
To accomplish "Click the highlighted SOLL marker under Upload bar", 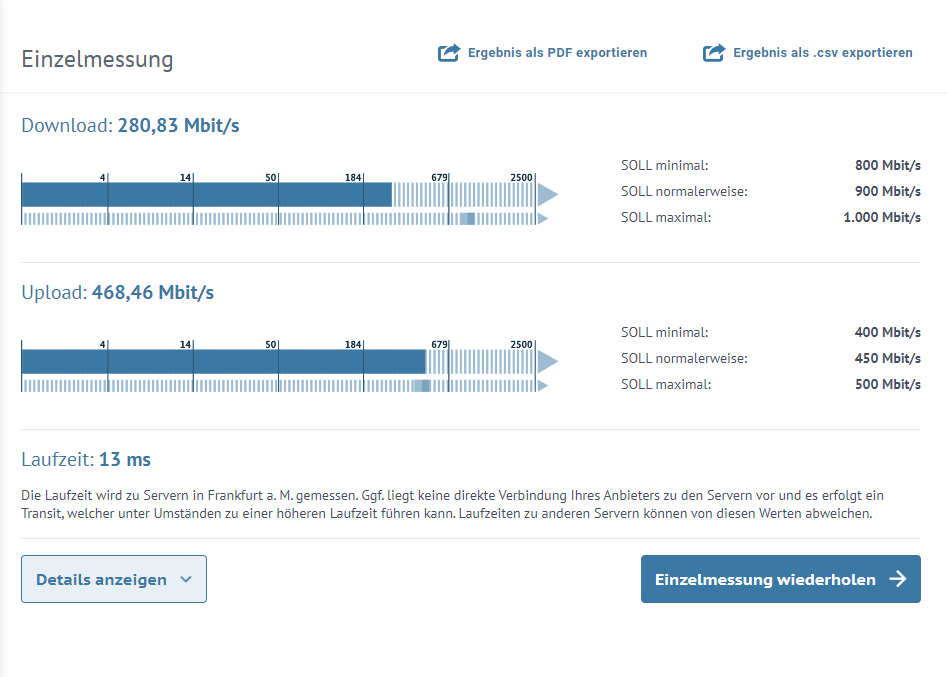I will tap(421, 385).
